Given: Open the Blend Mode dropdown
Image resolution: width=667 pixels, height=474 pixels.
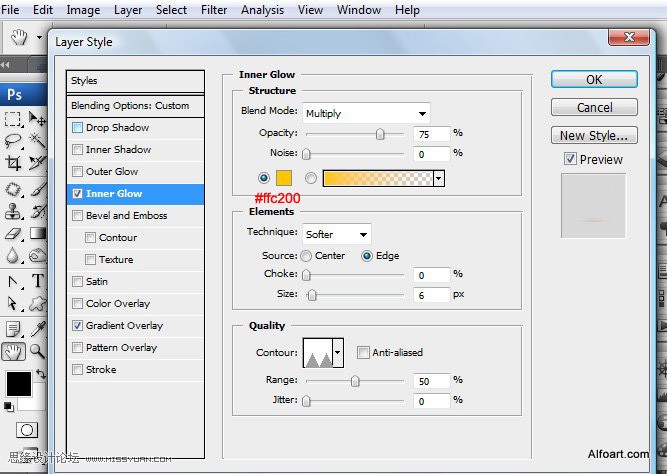Looking at the screenshot, I should click(x=366, y=114).
